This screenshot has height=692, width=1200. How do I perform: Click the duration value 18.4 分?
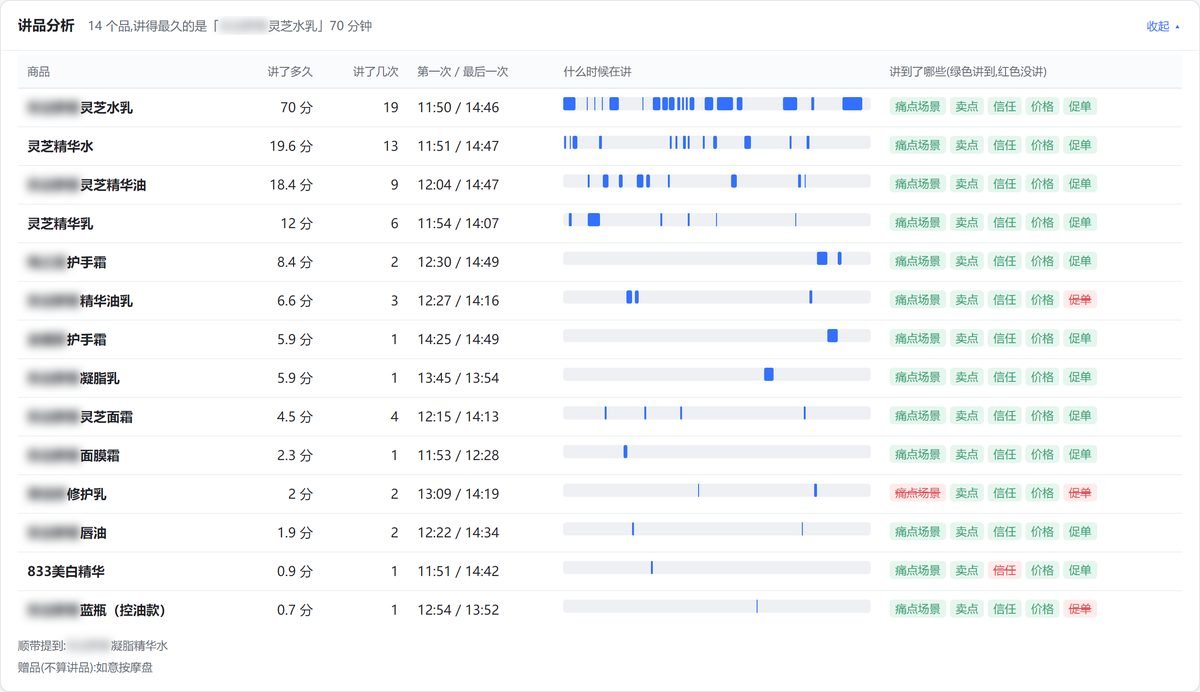[x=291, y=185]
